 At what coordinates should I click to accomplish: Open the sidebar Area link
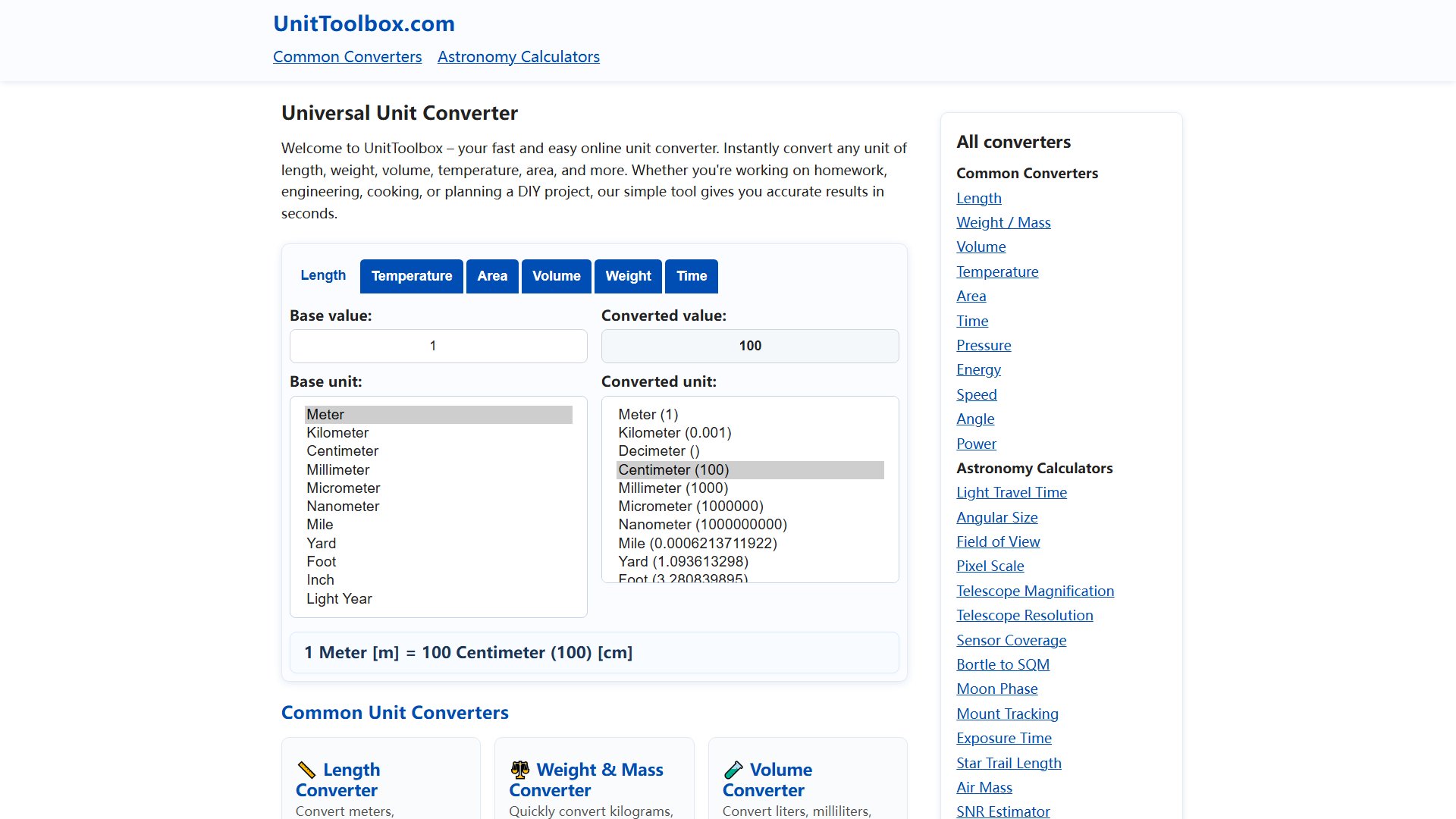tap(971, 297)
